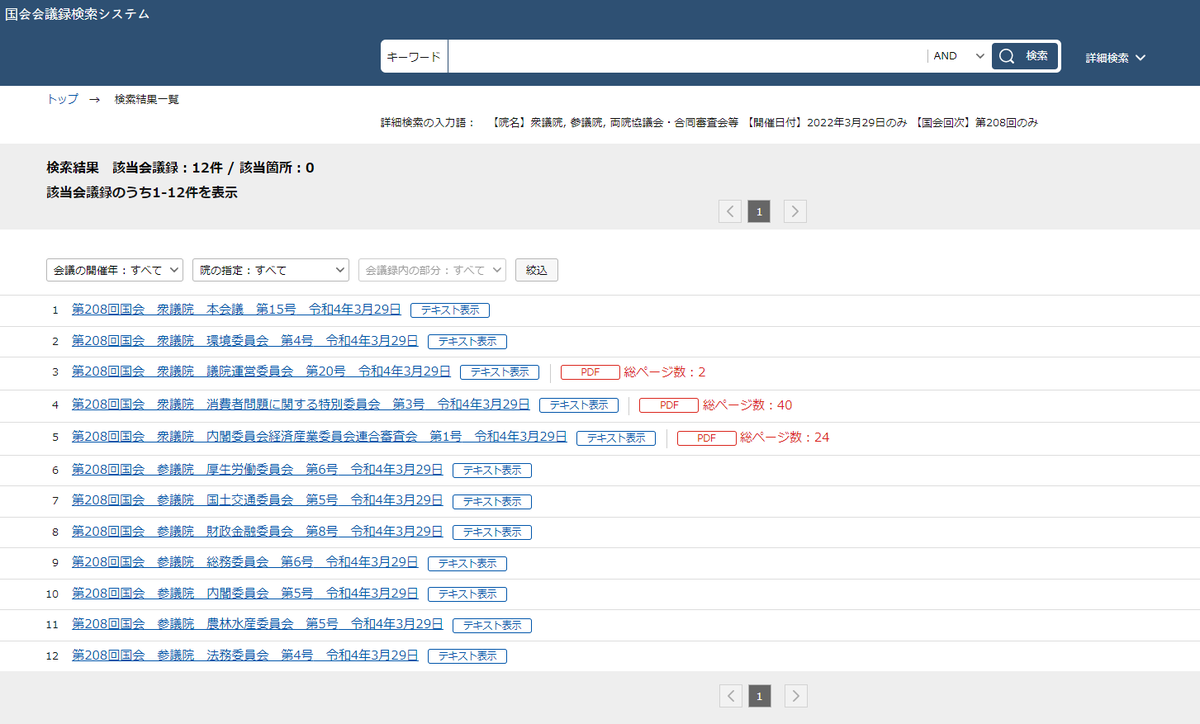
Task: Open 消費者問題に関する特別委員会 第3号 record
Action: (x=301, y=405)
